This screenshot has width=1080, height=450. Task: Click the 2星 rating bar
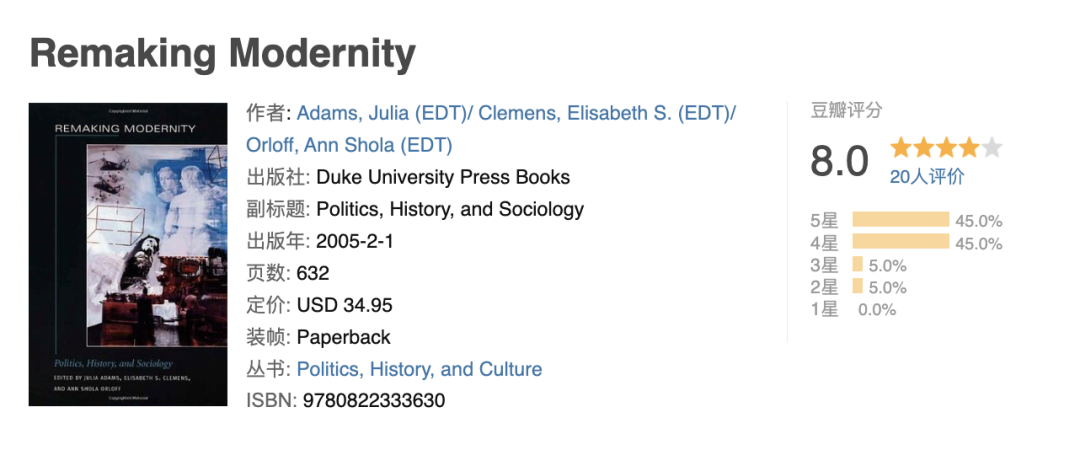tap(858, 286)
